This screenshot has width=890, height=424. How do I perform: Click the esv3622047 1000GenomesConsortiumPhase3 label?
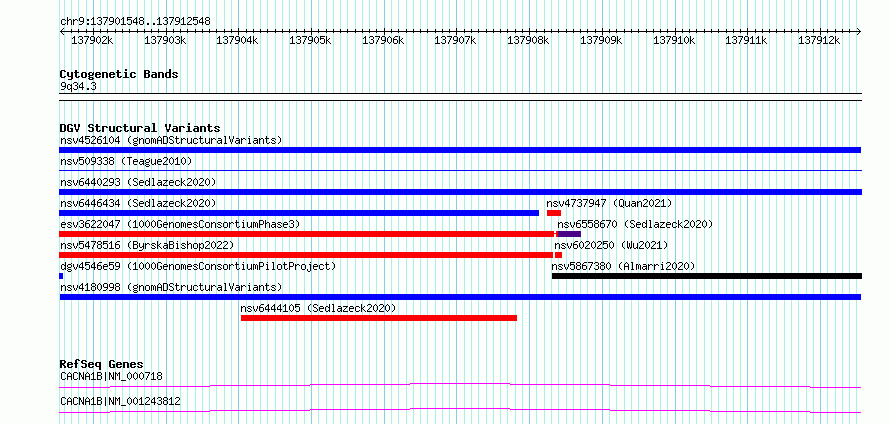tap(180, 224)
